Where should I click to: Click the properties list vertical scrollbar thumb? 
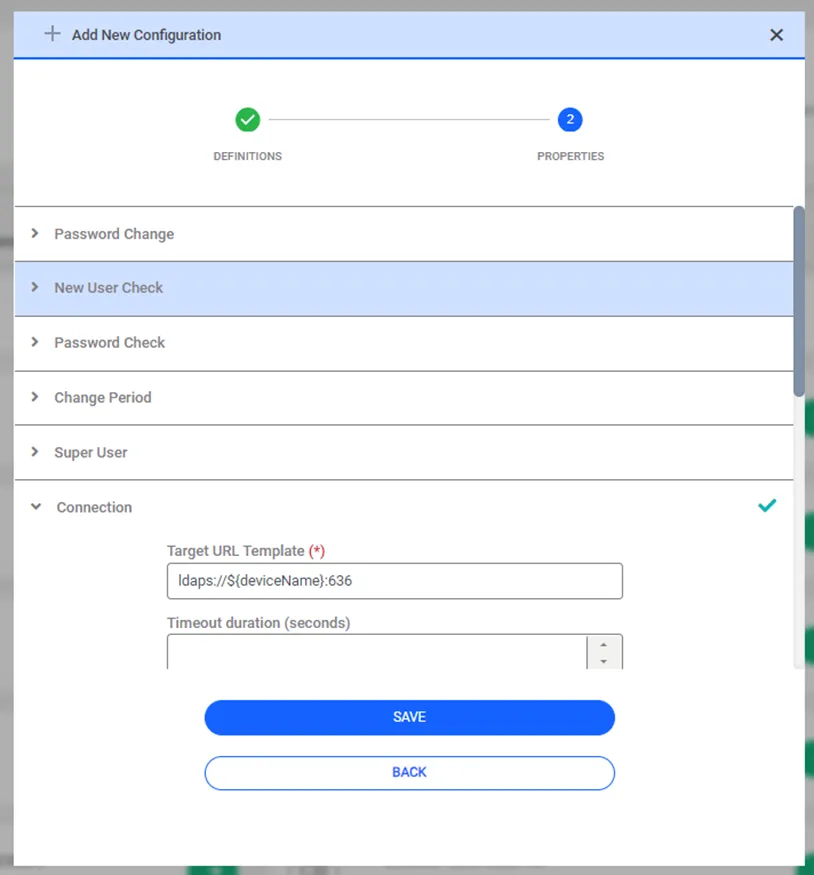[799, 301]
